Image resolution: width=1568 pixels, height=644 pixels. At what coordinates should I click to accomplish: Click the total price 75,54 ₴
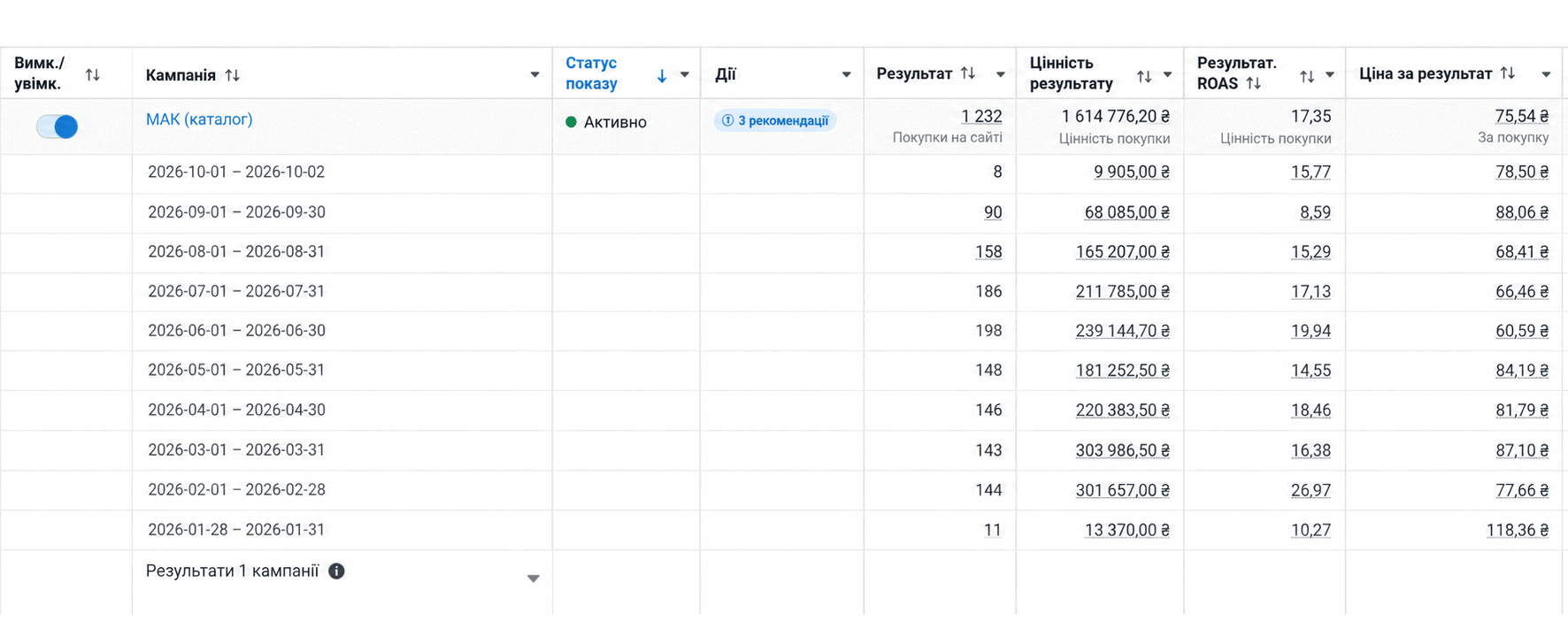(x=1522, y=117)
